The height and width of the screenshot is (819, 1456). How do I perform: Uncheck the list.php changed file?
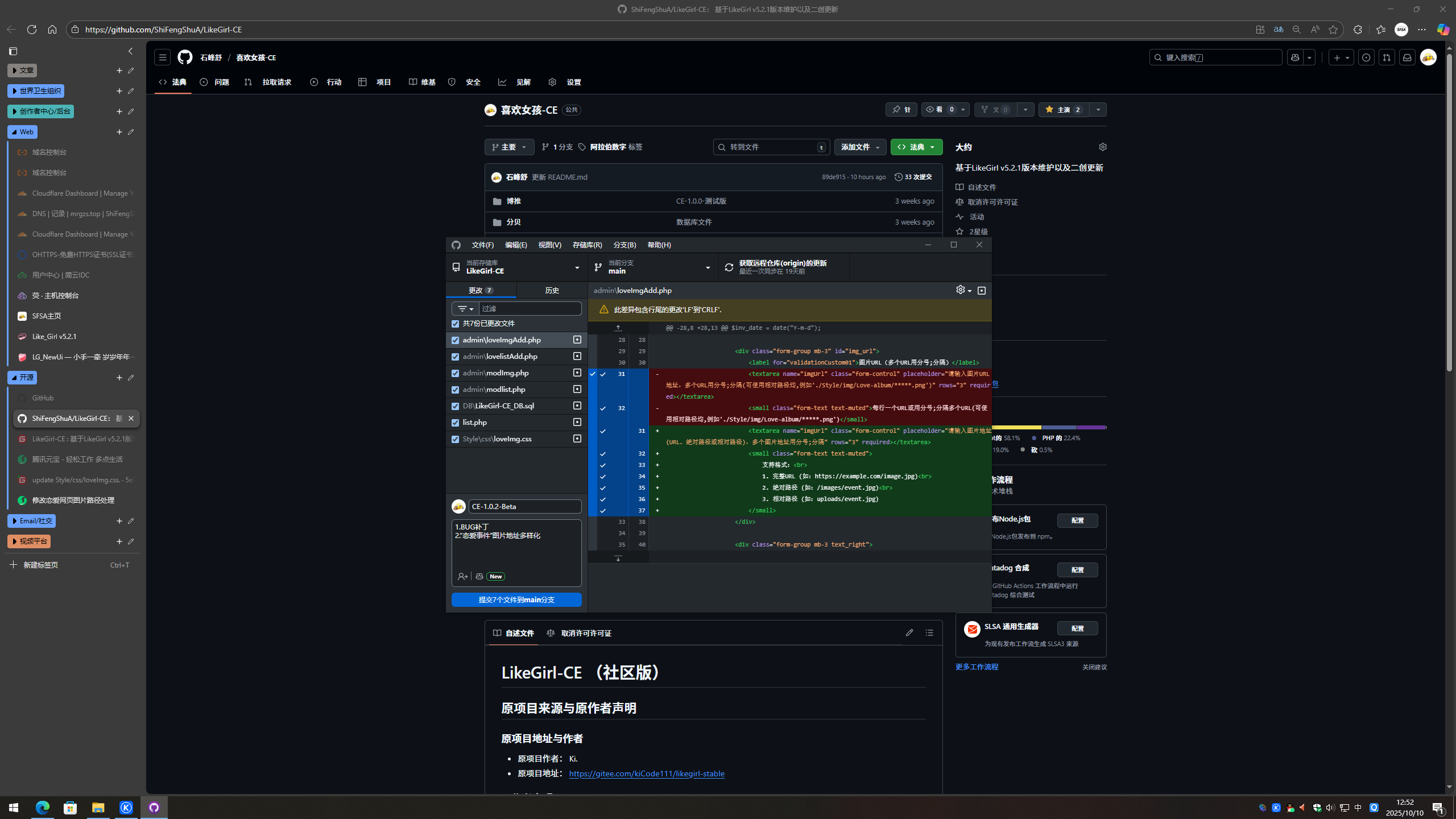[455, 422]
